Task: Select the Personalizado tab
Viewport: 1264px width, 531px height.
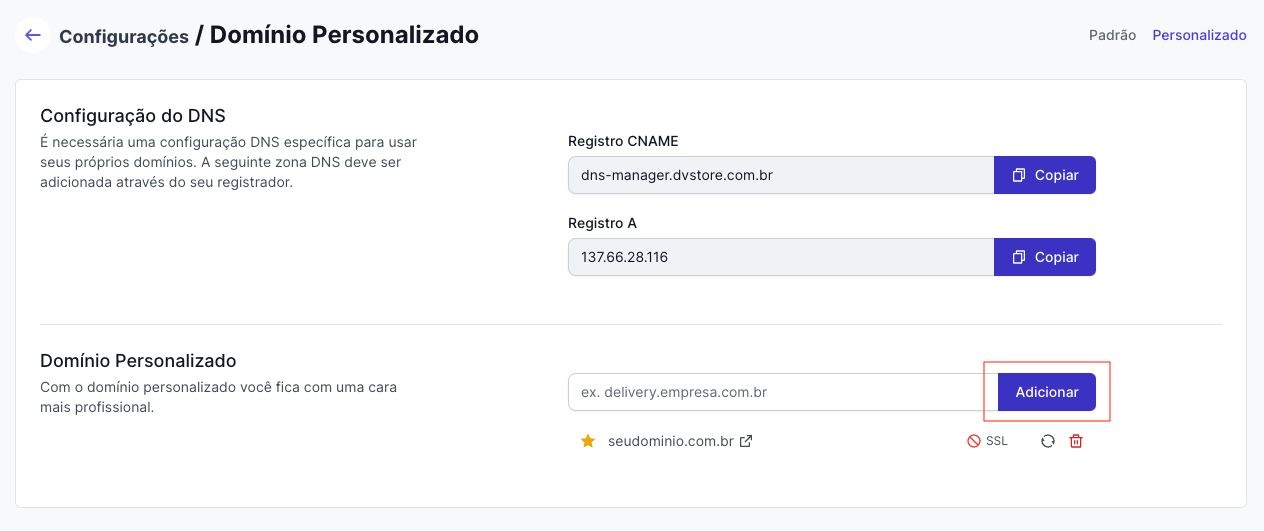Action: point(1199,35)
